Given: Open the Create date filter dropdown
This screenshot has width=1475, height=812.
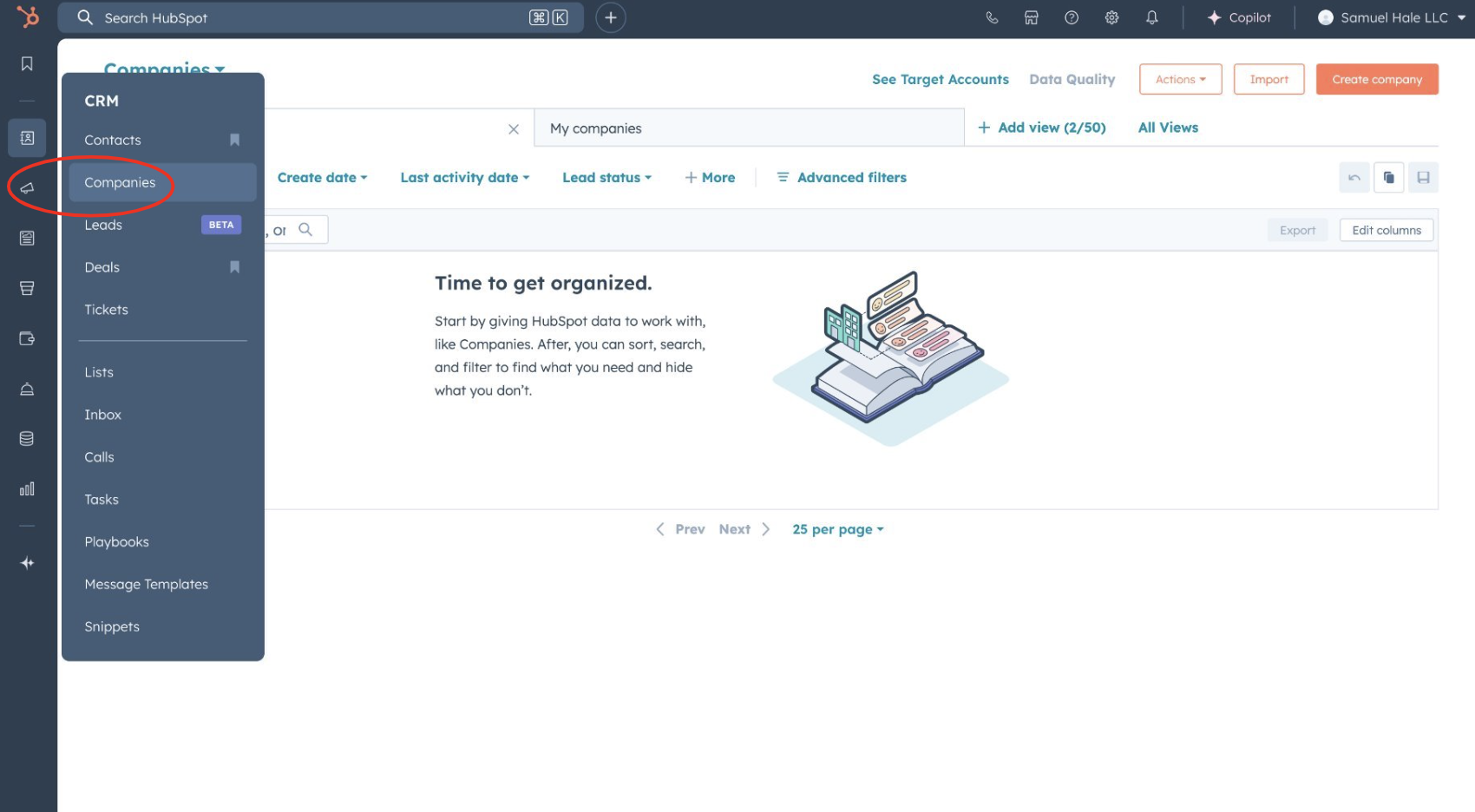Looking at the screenshot, I should pos(322,178).
